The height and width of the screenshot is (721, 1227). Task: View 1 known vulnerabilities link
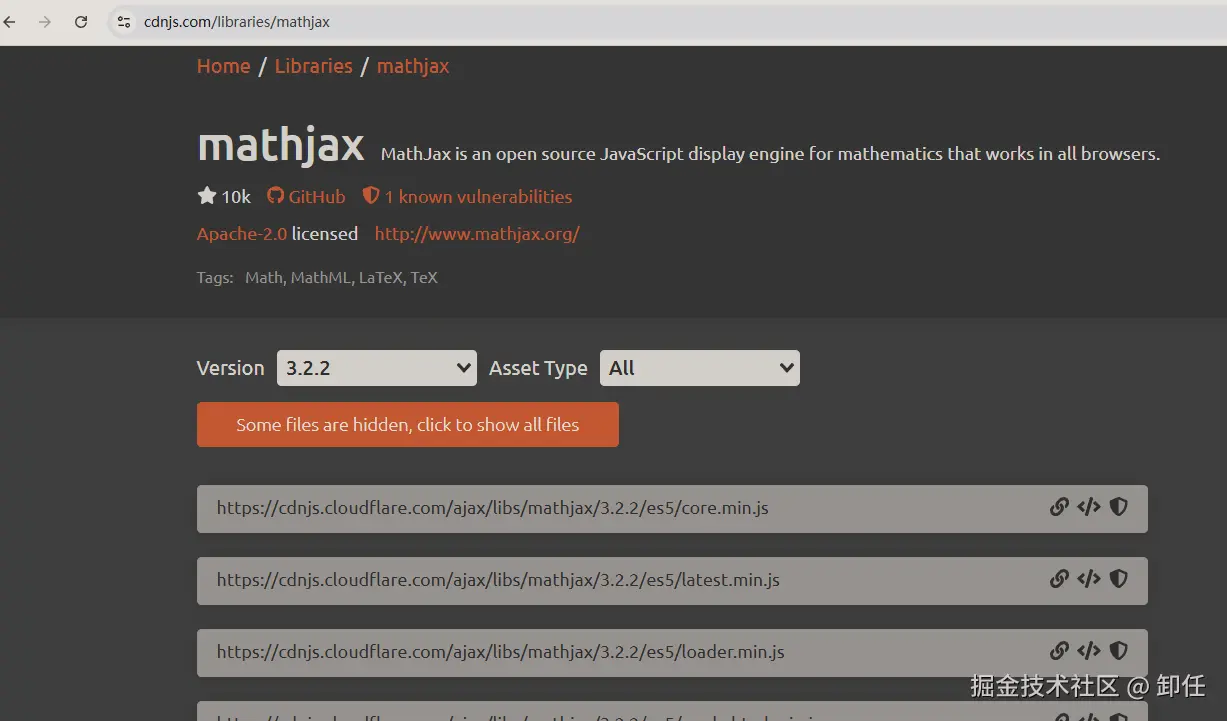click(x=478, y=197)
